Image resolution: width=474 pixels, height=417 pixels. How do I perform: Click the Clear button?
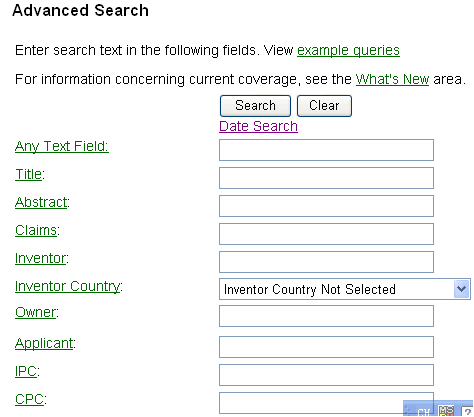[324, 106]
